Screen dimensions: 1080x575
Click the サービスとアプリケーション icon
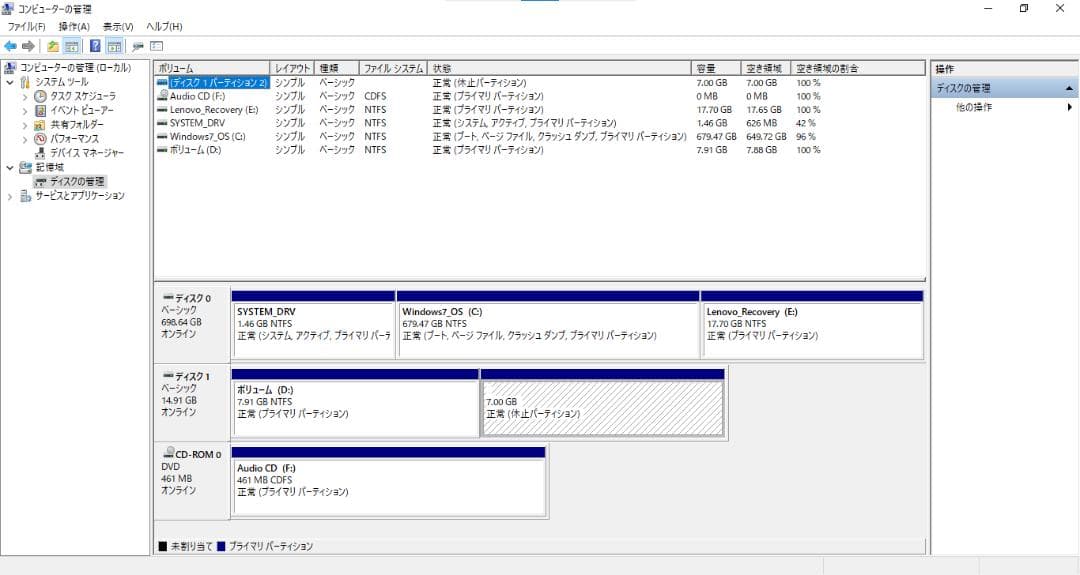pos(25,196)
